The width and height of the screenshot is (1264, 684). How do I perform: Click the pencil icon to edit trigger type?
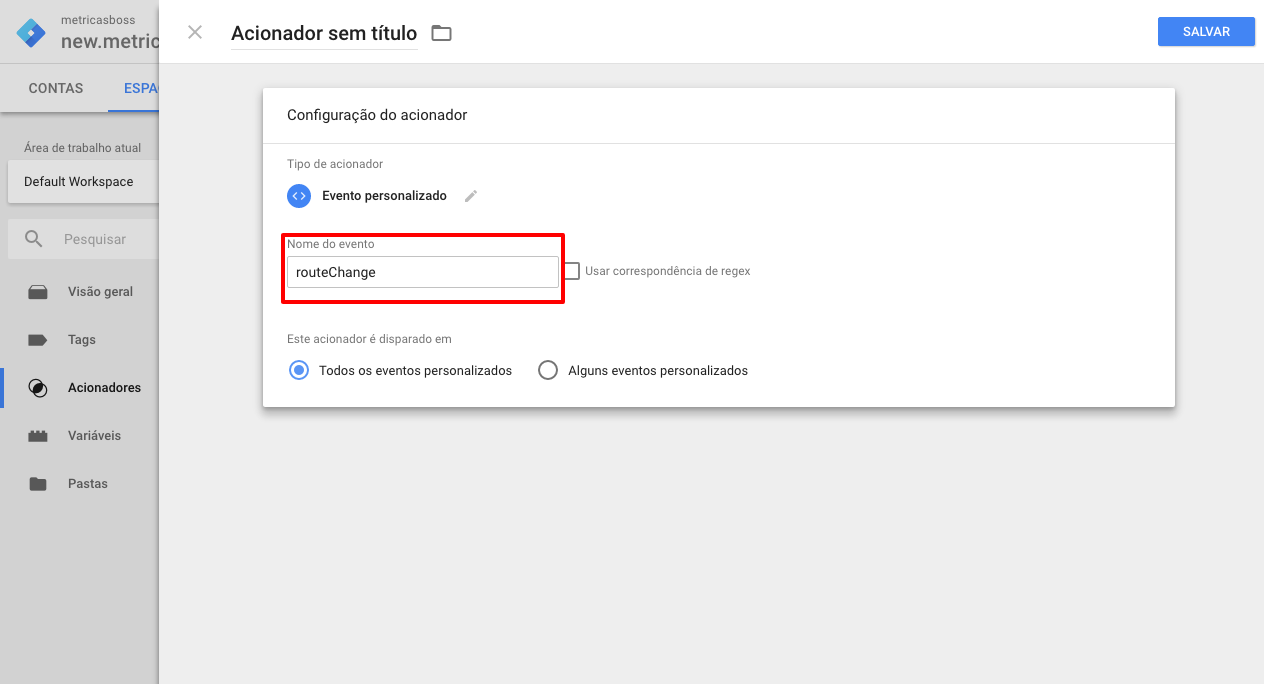coord(471,196)
